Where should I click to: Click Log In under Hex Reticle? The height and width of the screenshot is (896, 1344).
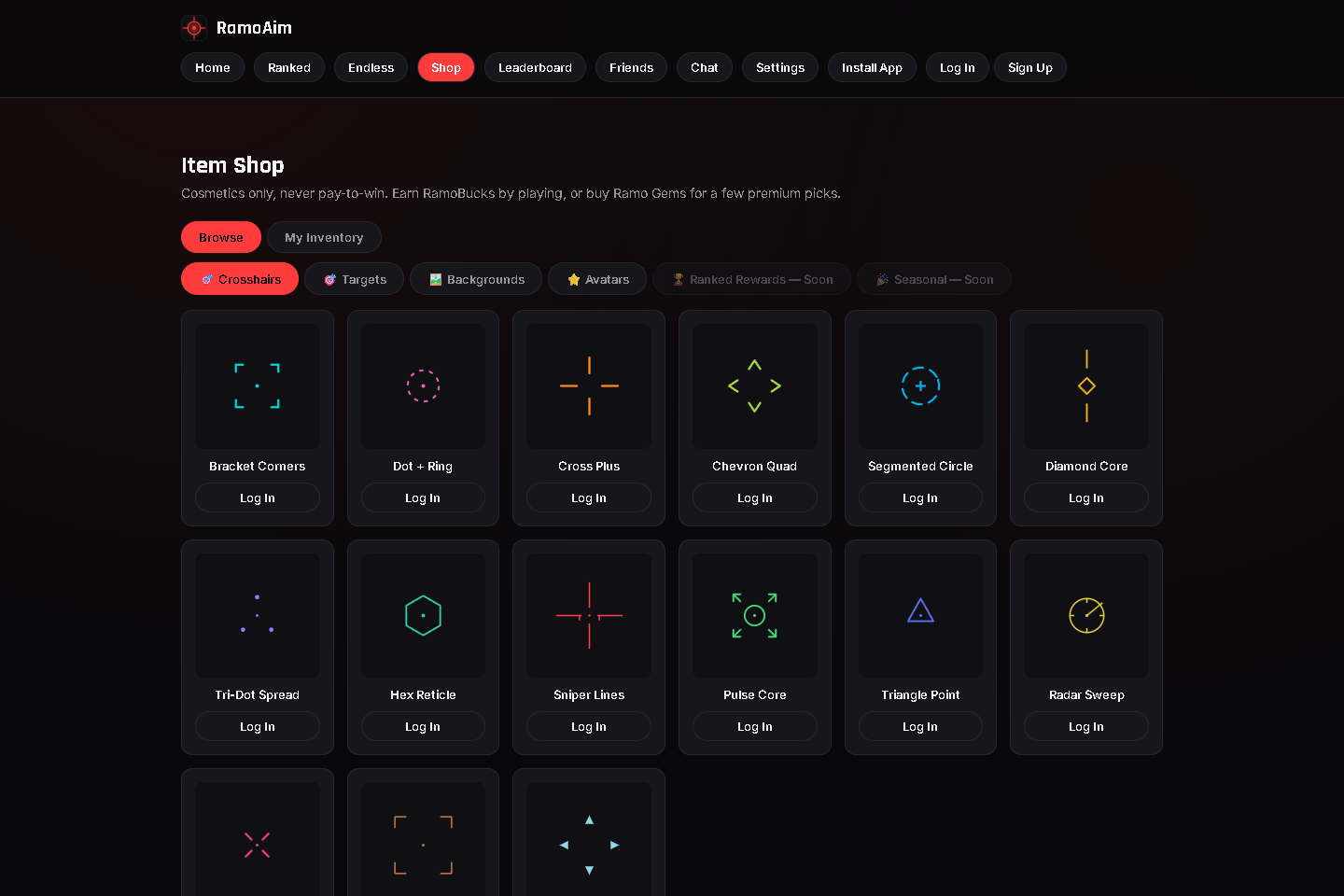click(x=423, y=726)
